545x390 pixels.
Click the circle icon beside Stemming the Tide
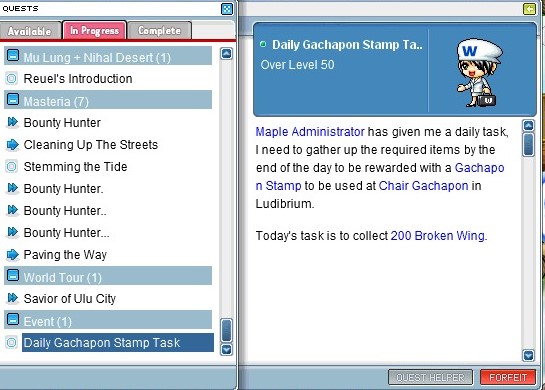click(x=11, y=166)
